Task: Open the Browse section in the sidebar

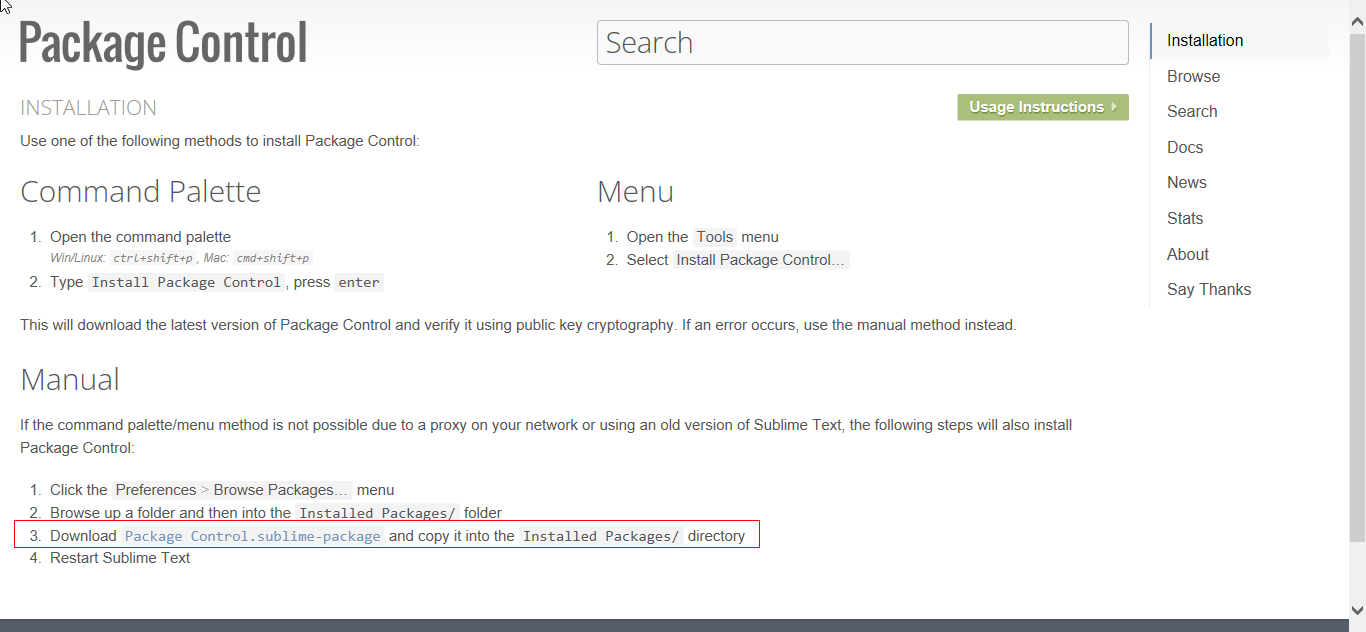Action: tap(1193, 76)
